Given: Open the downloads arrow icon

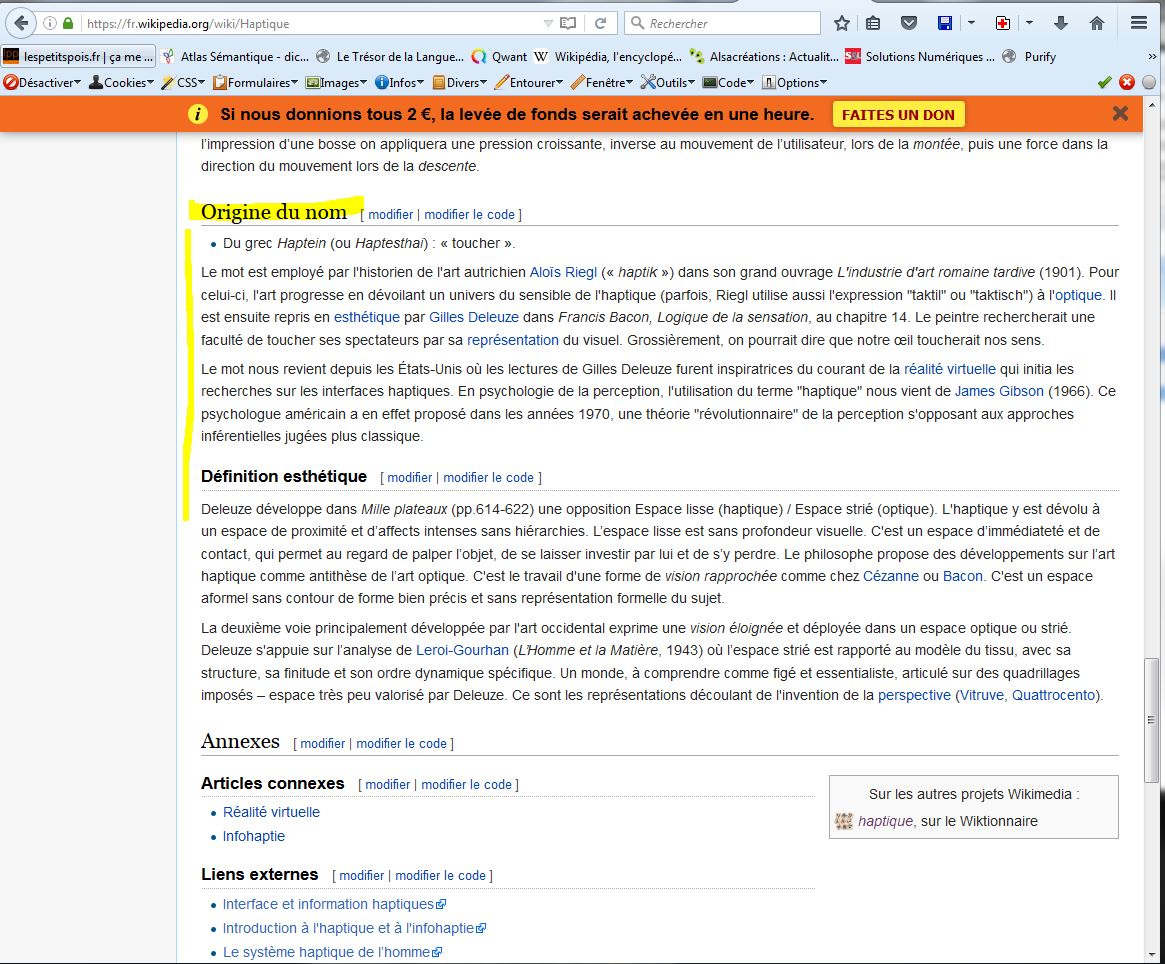Looking at the screenshot, I should pyautogui.click(x=1062, y=23).
